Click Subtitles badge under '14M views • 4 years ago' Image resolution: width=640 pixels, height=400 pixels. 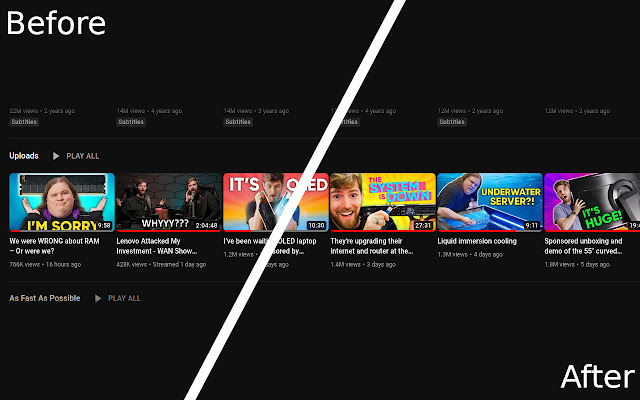coord(131,122)
